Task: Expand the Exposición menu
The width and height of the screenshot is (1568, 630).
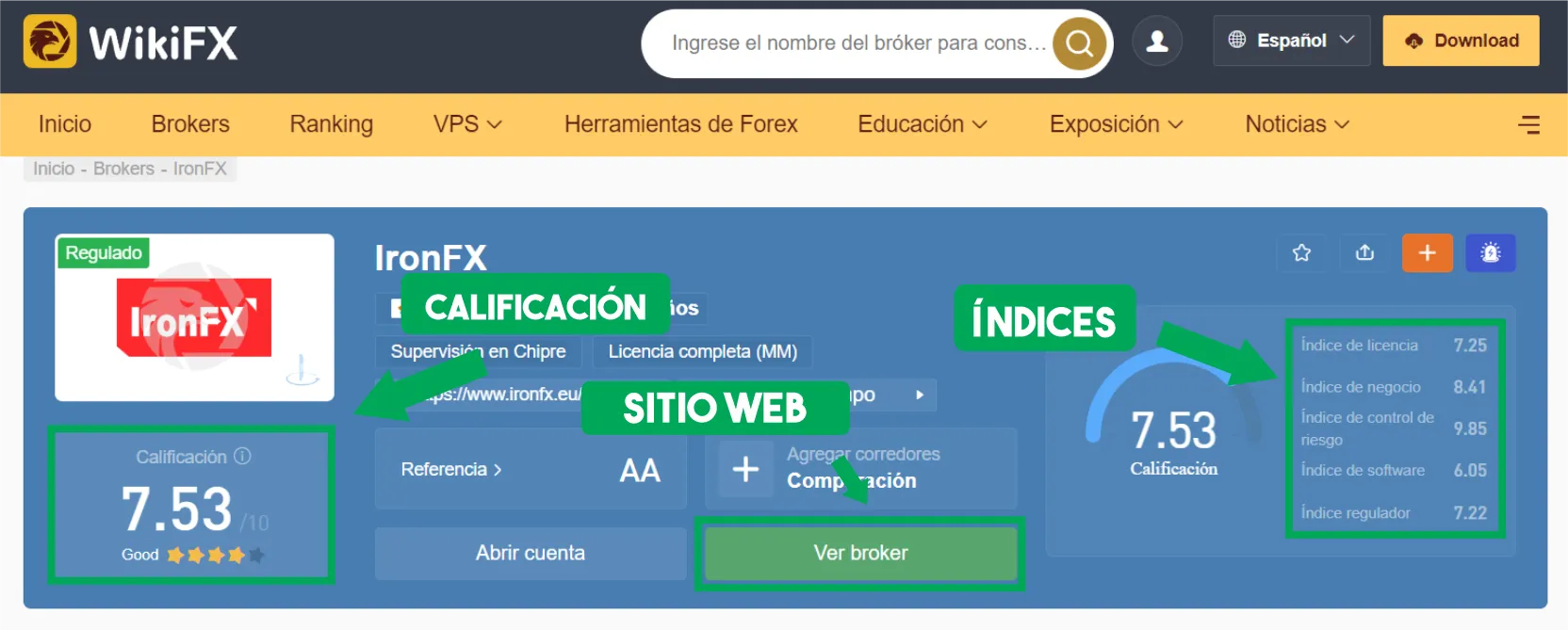Action: tap(1117, 124)
